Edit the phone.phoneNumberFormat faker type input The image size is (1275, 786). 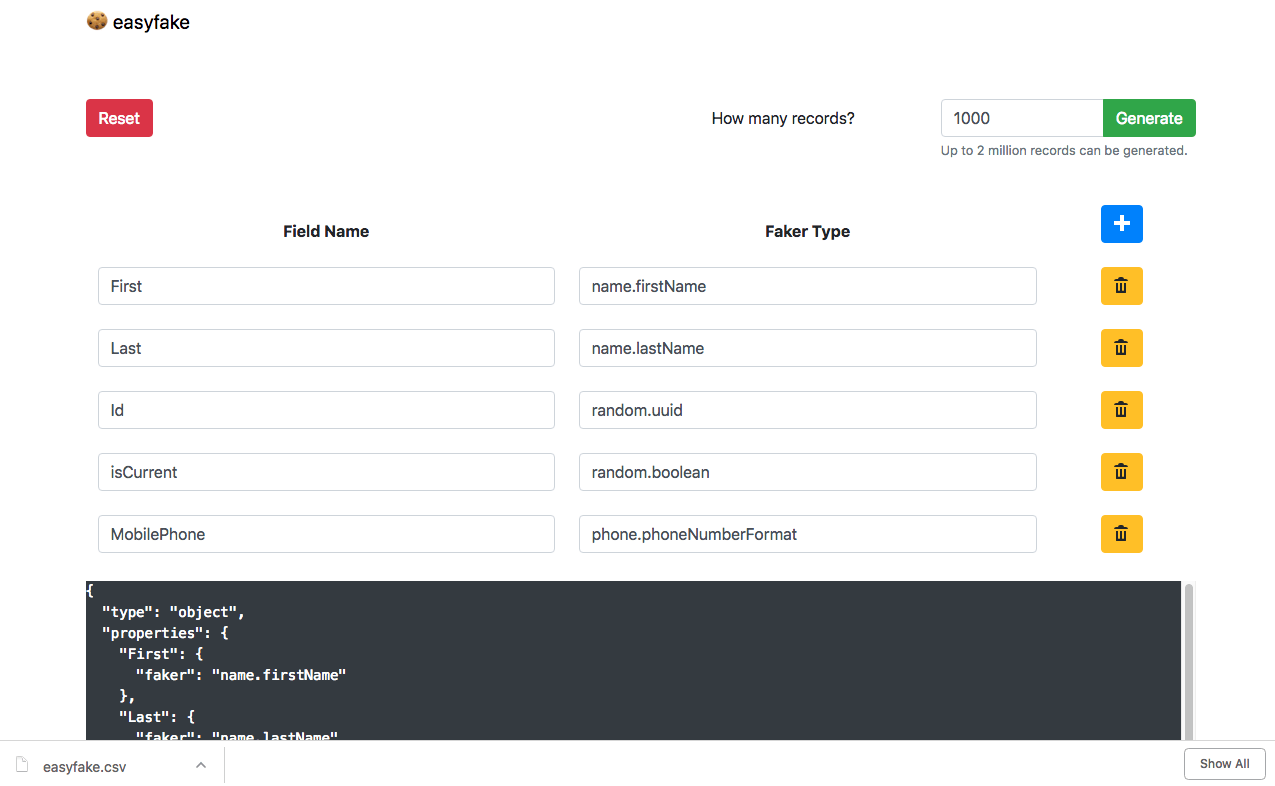pyautogui.click(x=808, y=534)
